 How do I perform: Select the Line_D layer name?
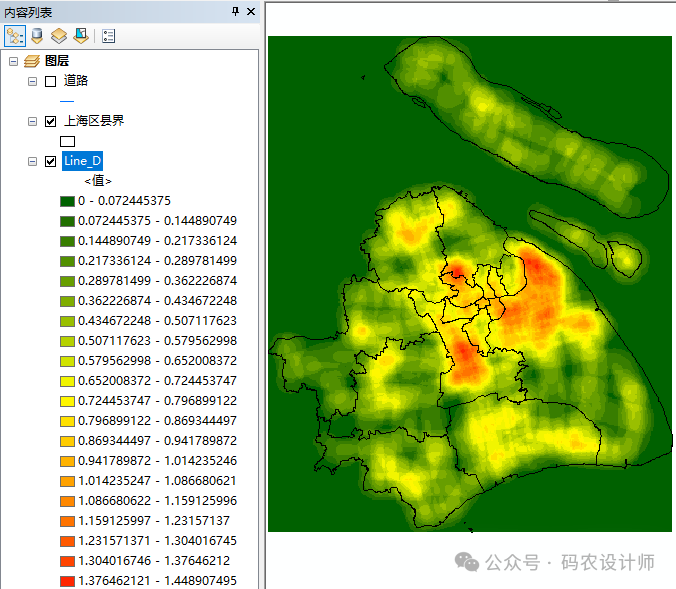[x=82, y=161]
